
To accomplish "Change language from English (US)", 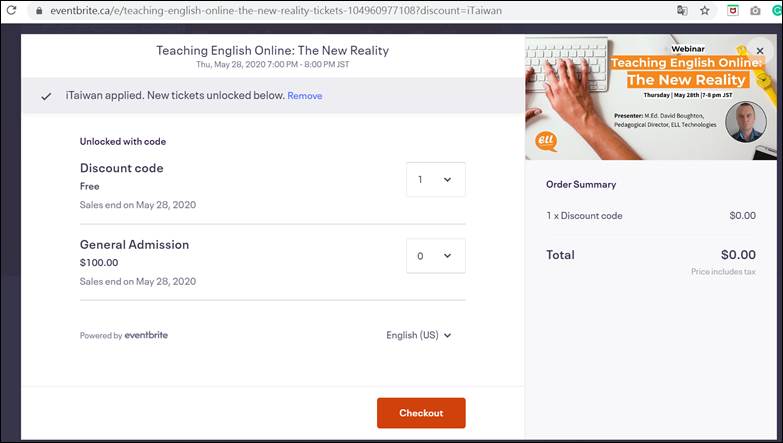I will (418, 335).
